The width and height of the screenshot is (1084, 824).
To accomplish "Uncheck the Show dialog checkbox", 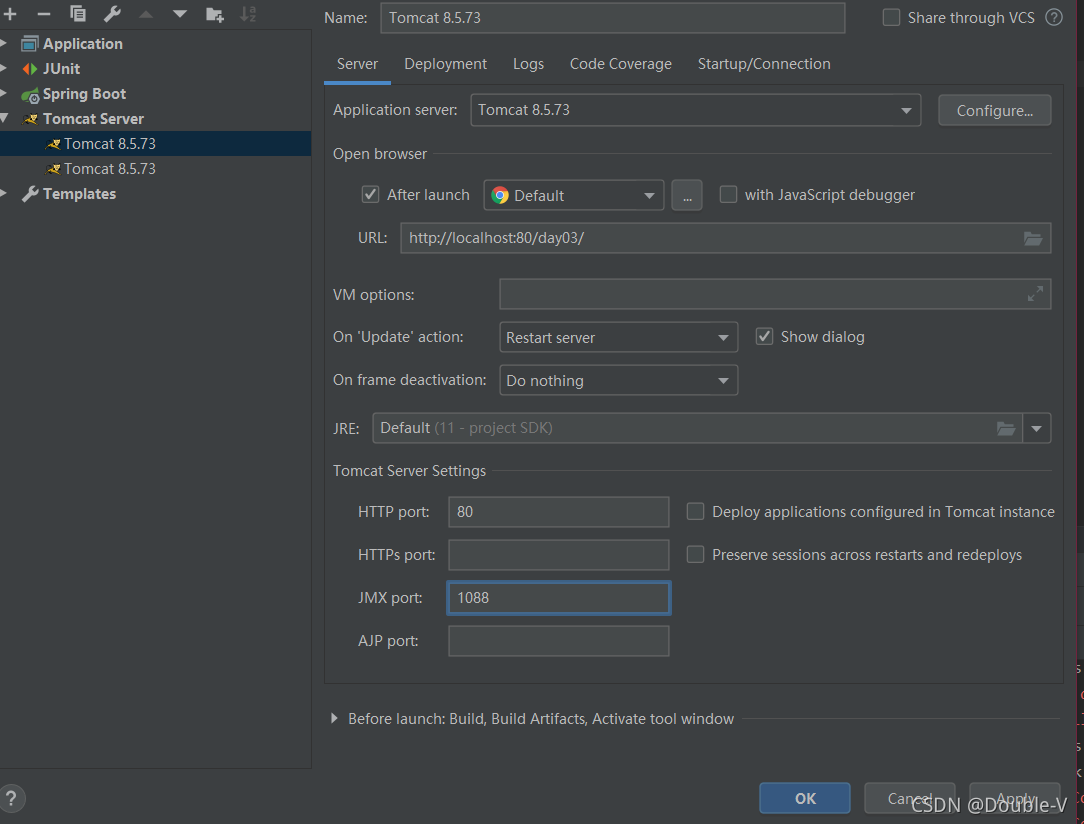I will pyautogui.click(x=764, y=337).
